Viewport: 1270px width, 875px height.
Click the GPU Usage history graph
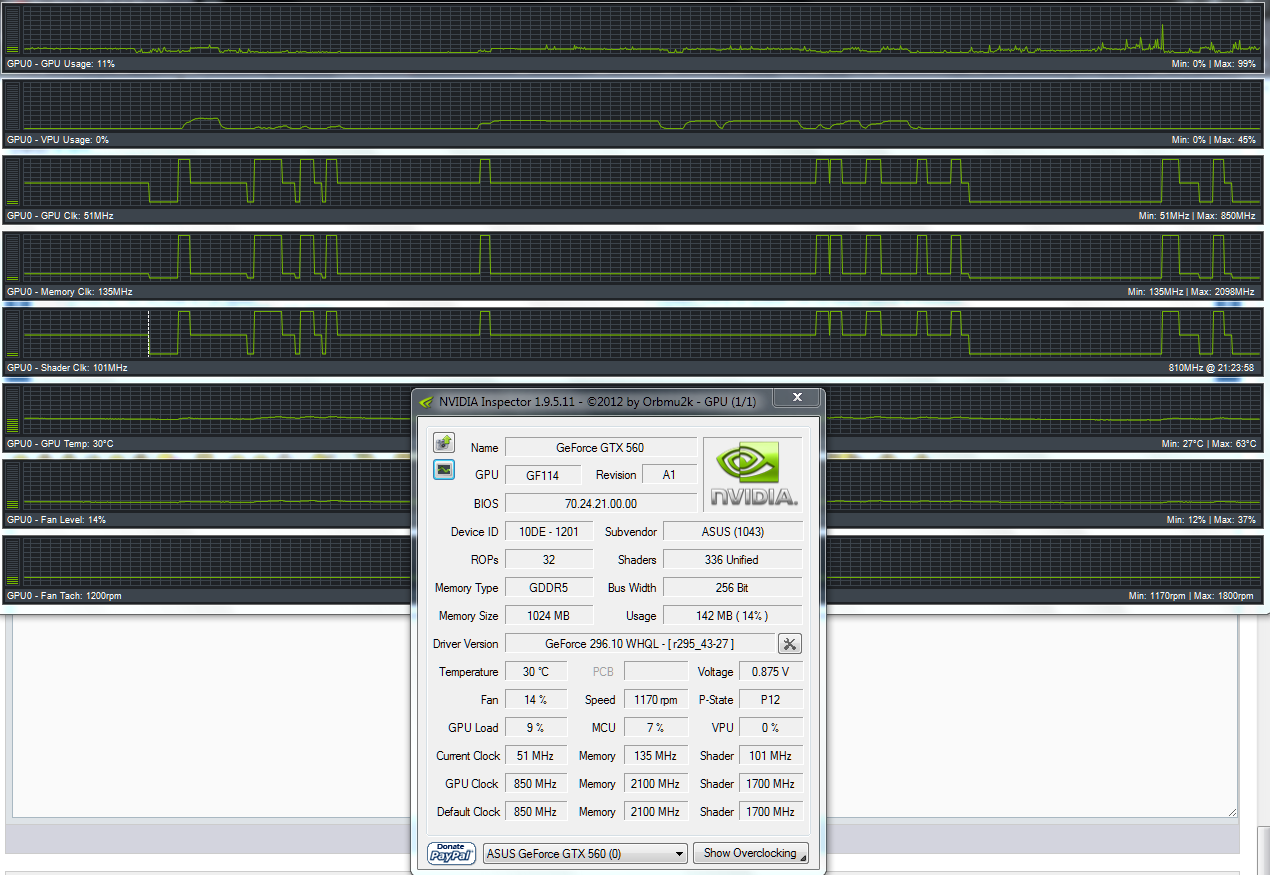(x=642, y=30)
